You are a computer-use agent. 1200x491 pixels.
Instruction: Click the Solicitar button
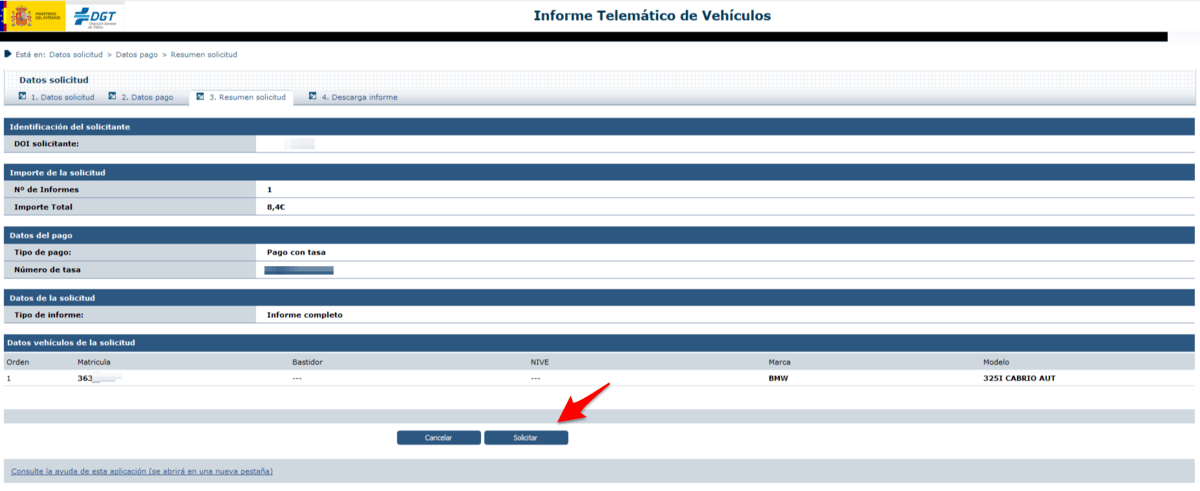point(526,438)
